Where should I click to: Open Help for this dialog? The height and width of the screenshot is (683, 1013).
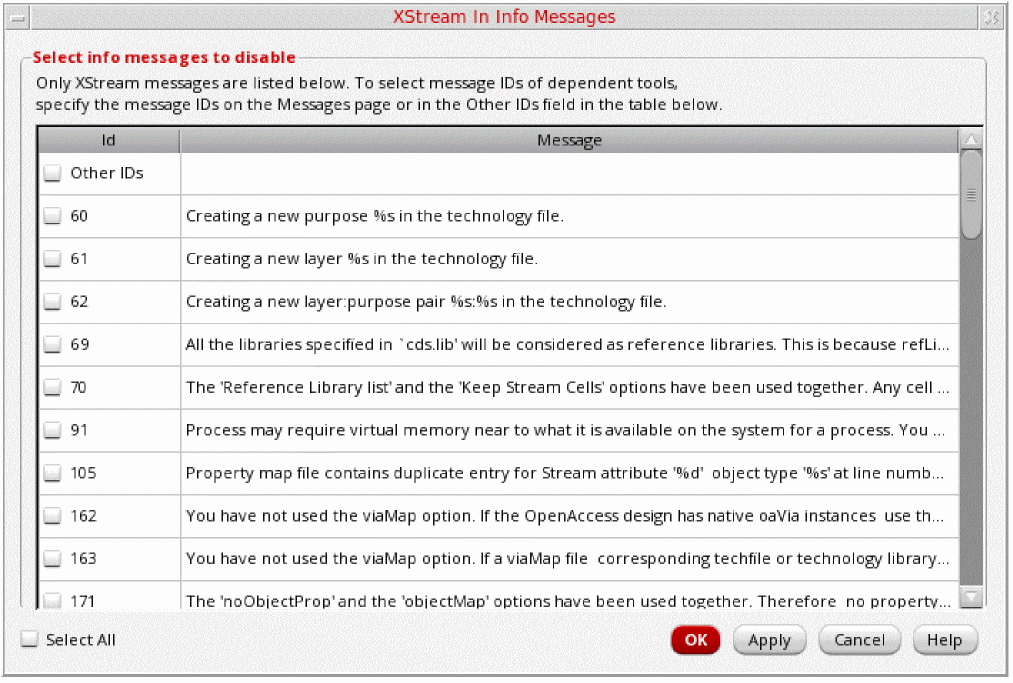pos(945,640)
